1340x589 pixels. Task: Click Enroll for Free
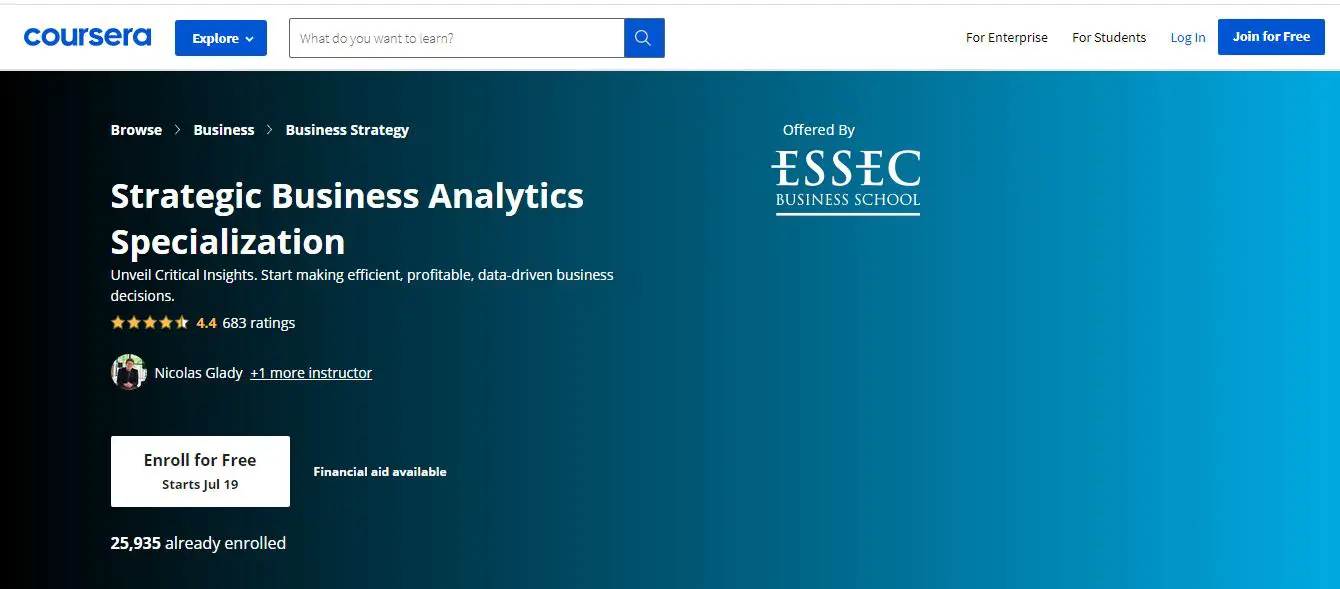click(199, 470)
